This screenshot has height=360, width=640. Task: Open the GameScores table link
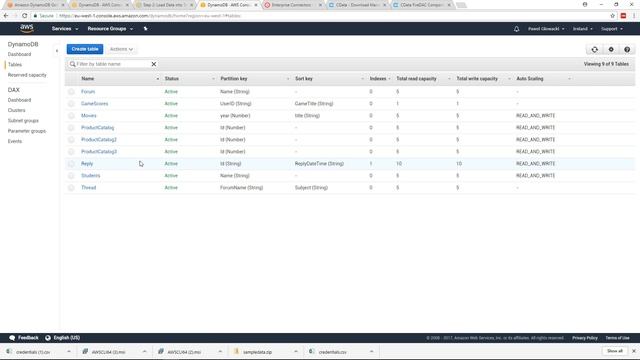tap(94, 104)
